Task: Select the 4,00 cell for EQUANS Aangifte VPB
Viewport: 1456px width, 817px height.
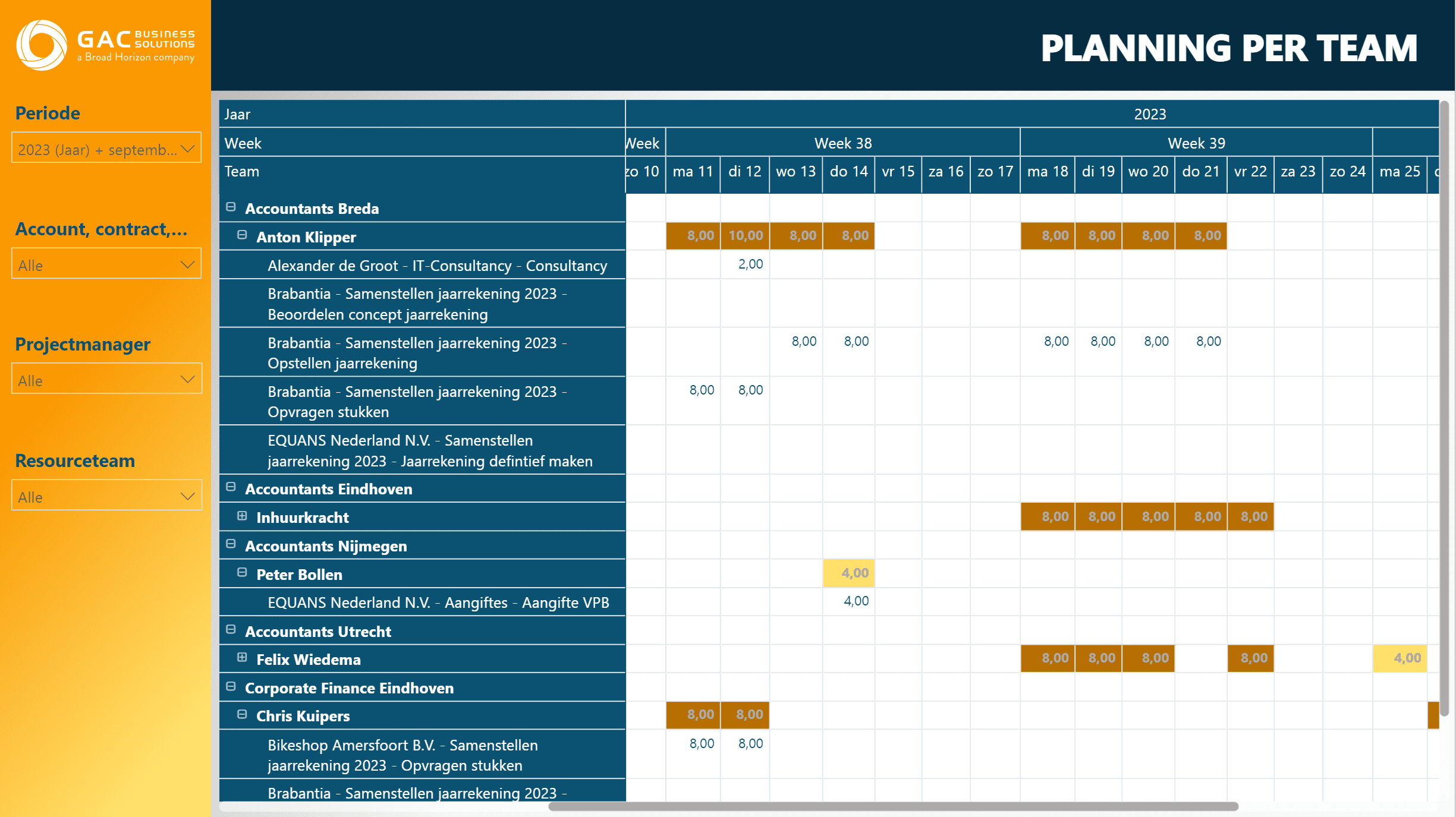Action: [849, 601]
